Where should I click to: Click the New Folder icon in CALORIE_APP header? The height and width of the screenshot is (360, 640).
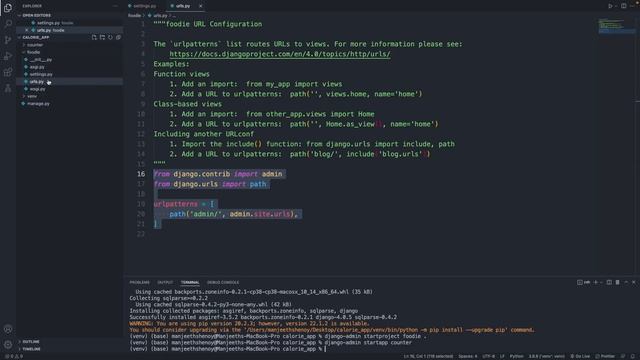[102, 37]
